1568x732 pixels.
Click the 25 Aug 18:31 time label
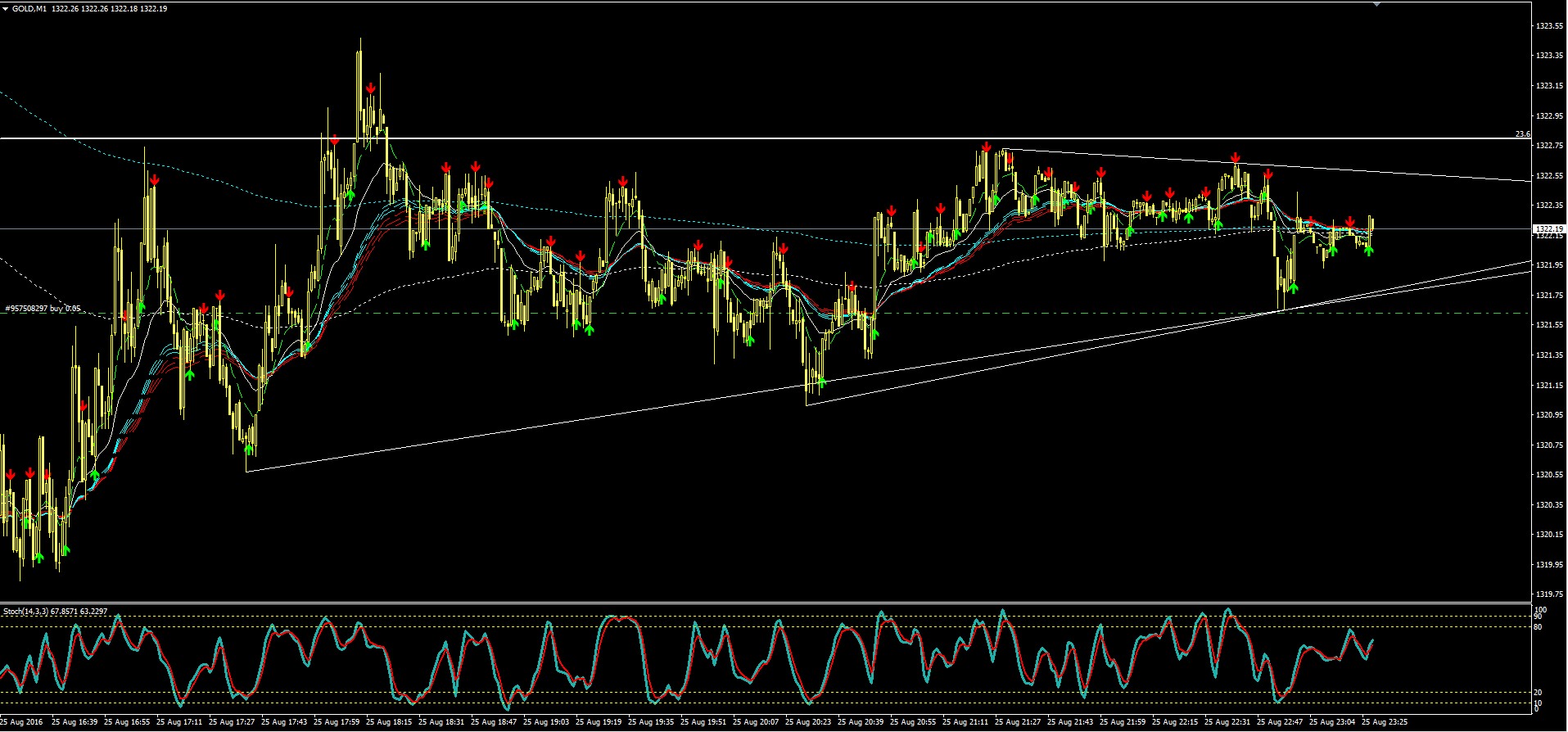441,722
